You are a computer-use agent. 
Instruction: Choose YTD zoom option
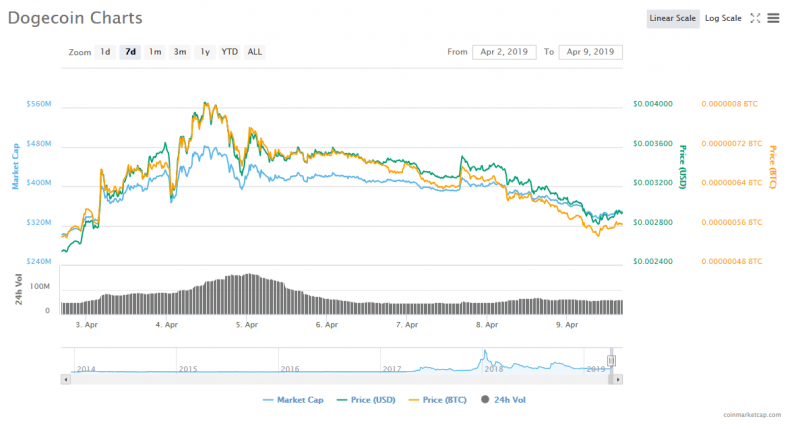tap(230, 51)
